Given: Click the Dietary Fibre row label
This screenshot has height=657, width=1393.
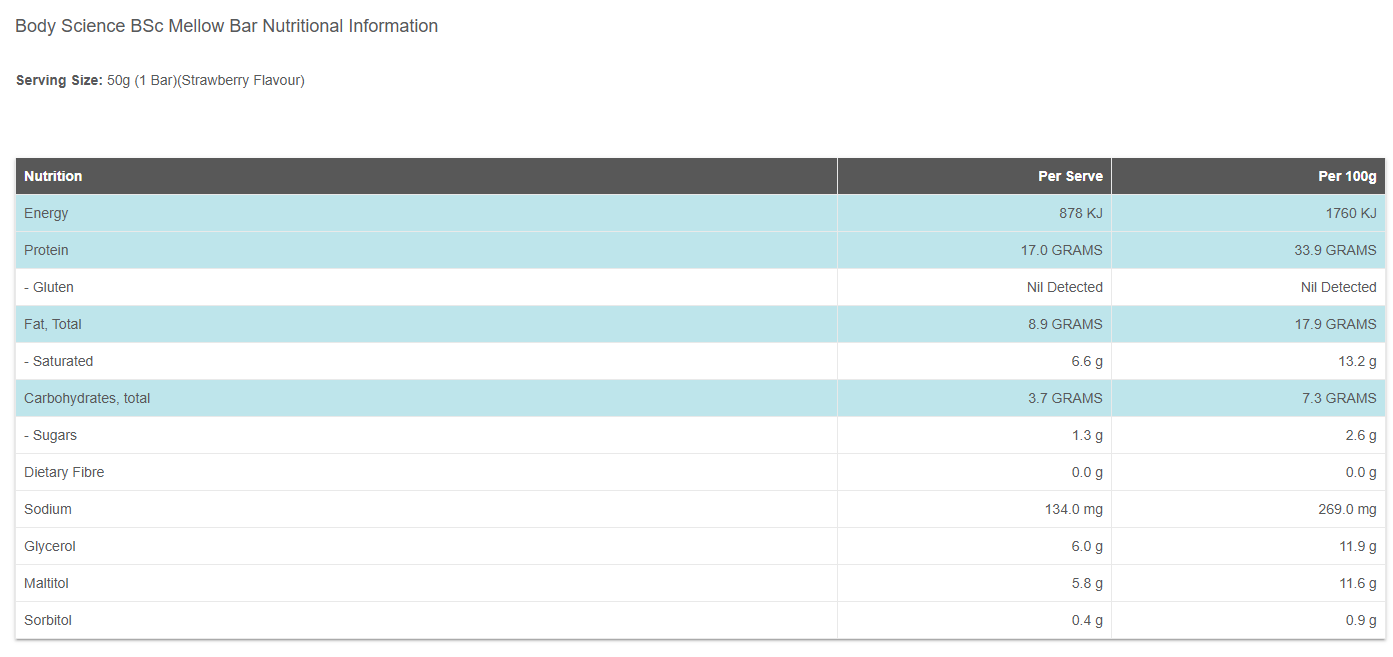Looking at the screenshot, I should pos(64,472).
